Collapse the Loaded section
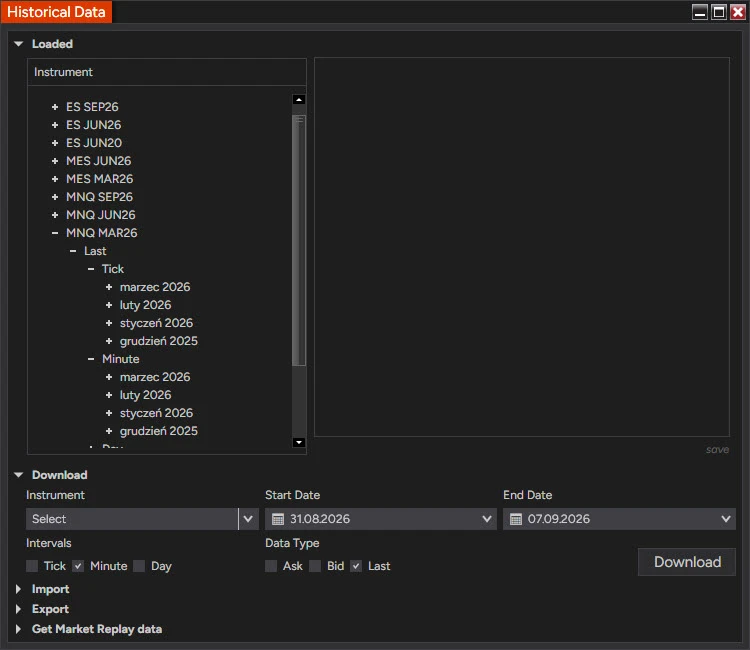Screen dimensions: 750x650 click(x=19, y=44)
